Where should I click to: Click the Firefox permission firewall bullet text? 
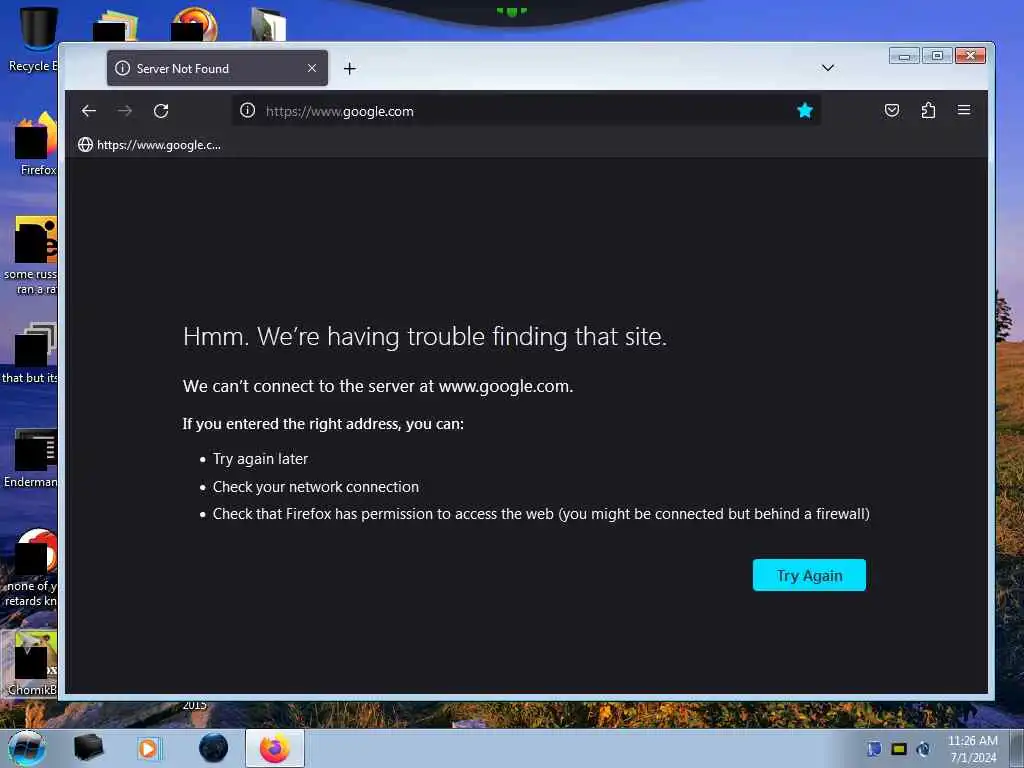[541, 514]
